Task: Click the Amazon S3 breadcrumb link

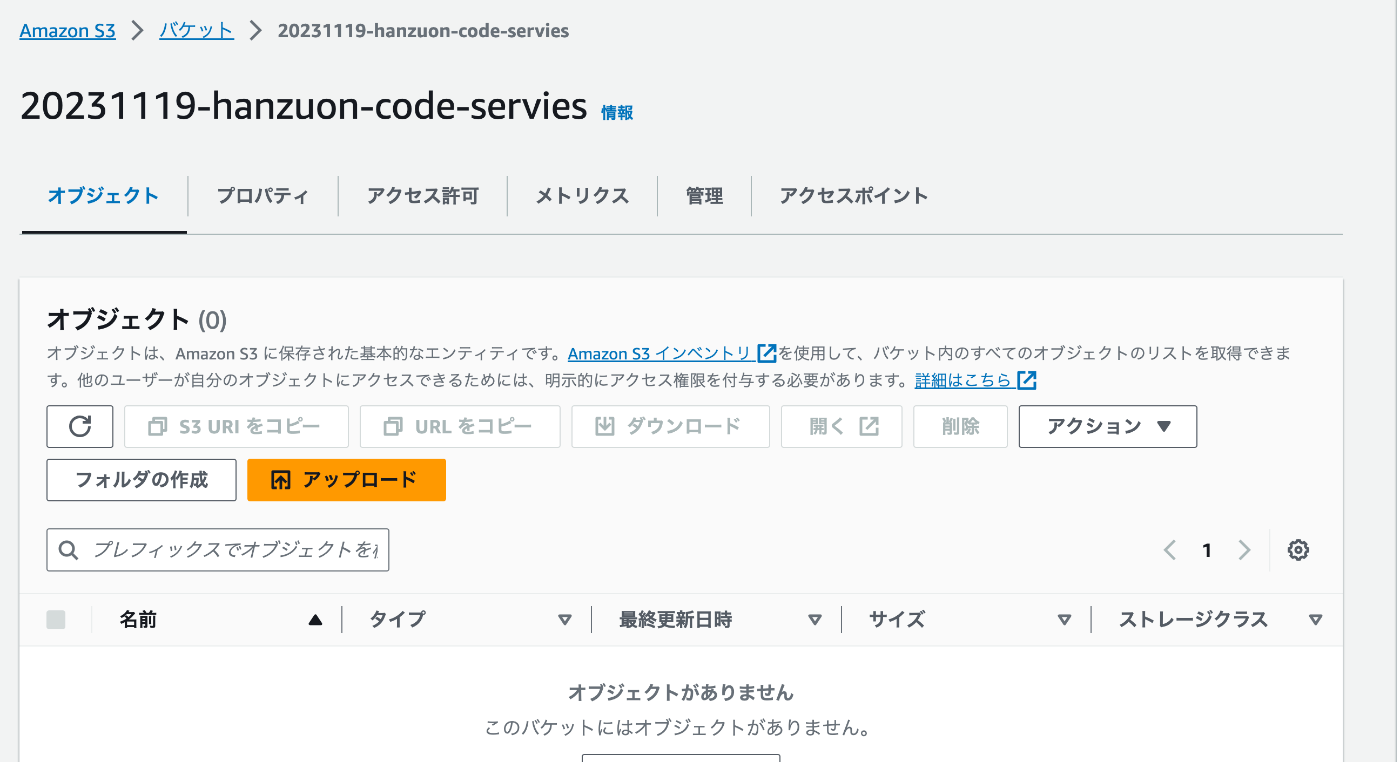Action: coord(68,31)
